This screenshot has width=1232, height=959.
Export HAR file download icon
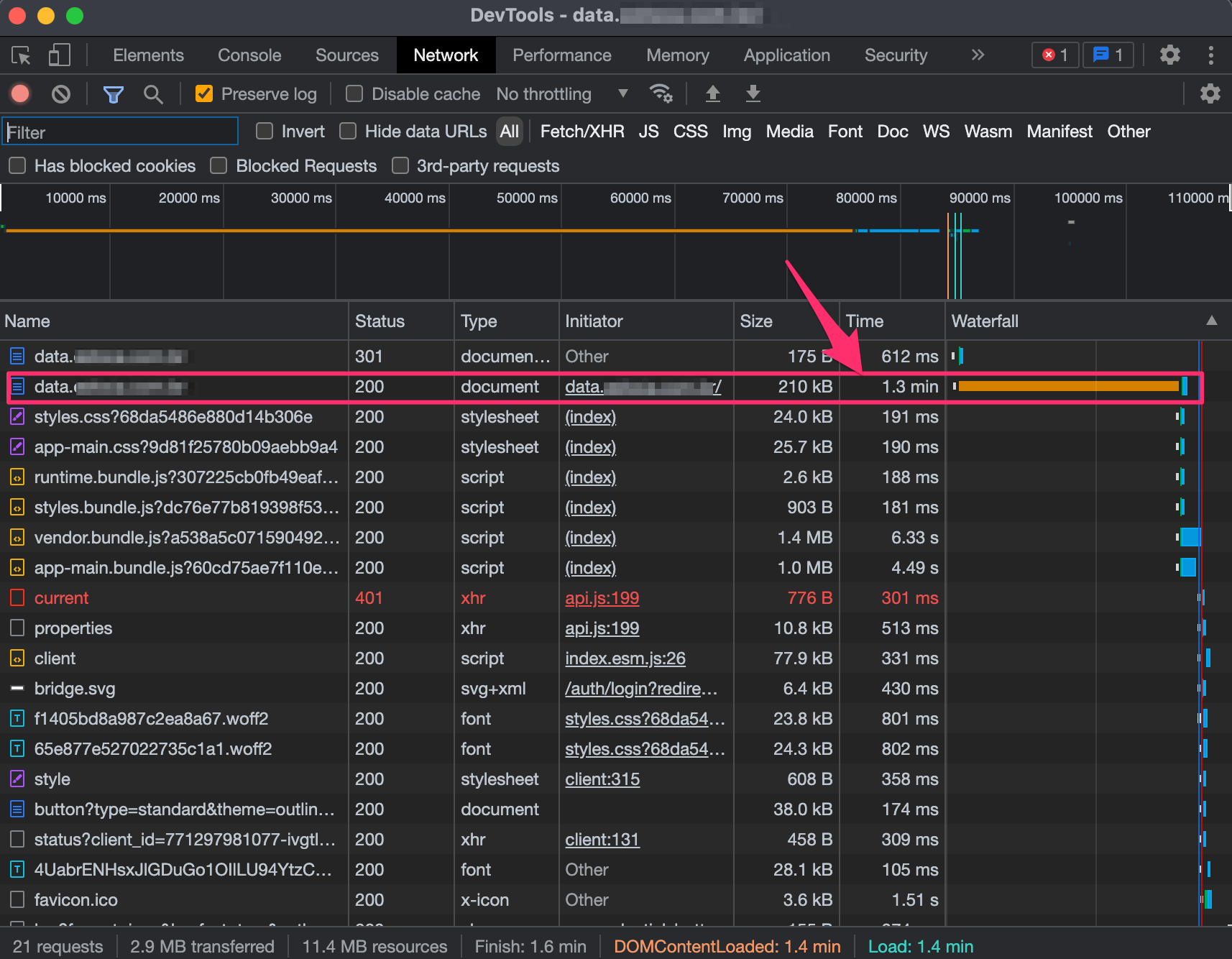[x=753, y=93]
